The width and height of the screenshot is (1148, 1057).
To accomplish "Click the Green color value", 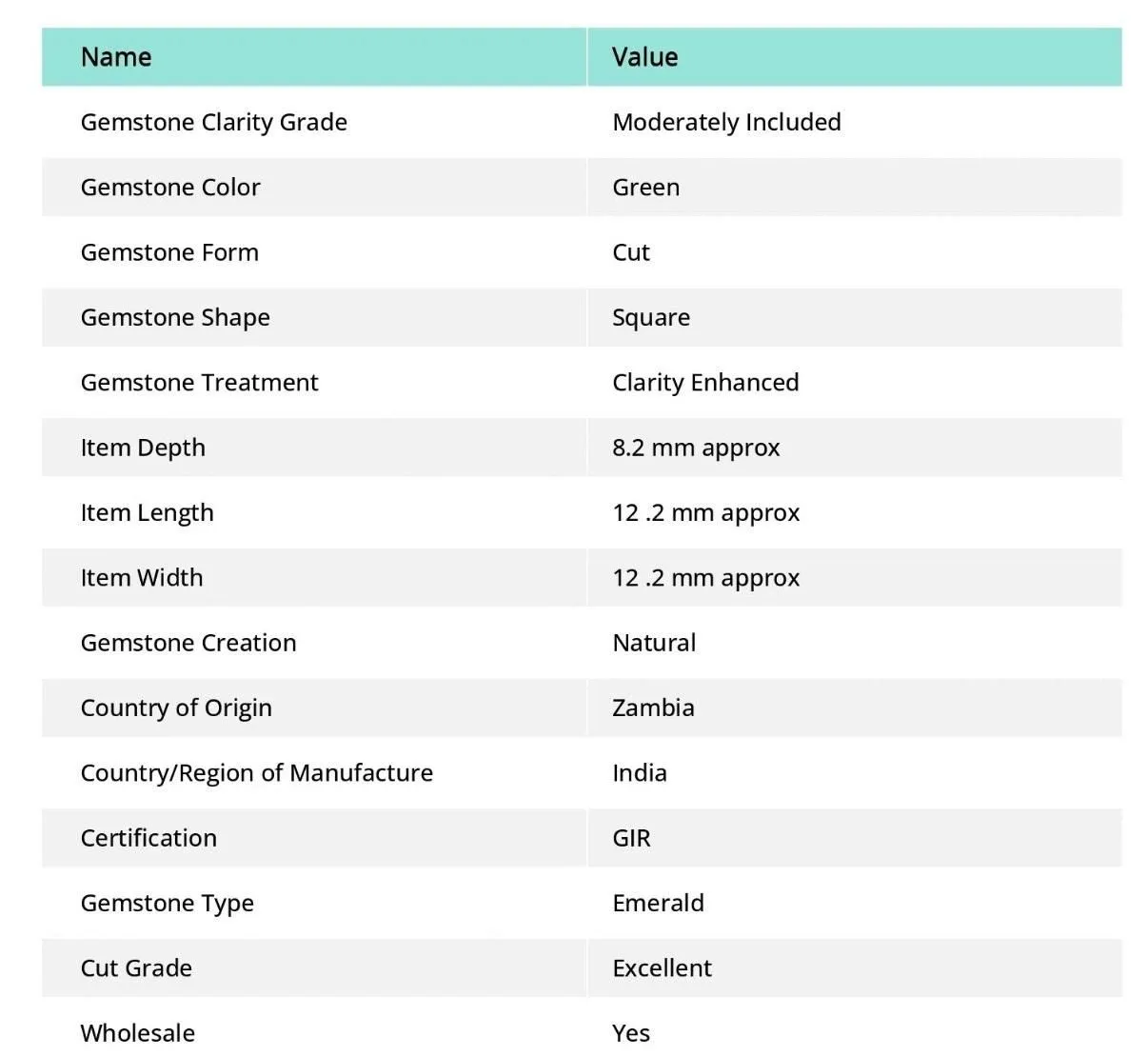I will click(x=645, y=188).
